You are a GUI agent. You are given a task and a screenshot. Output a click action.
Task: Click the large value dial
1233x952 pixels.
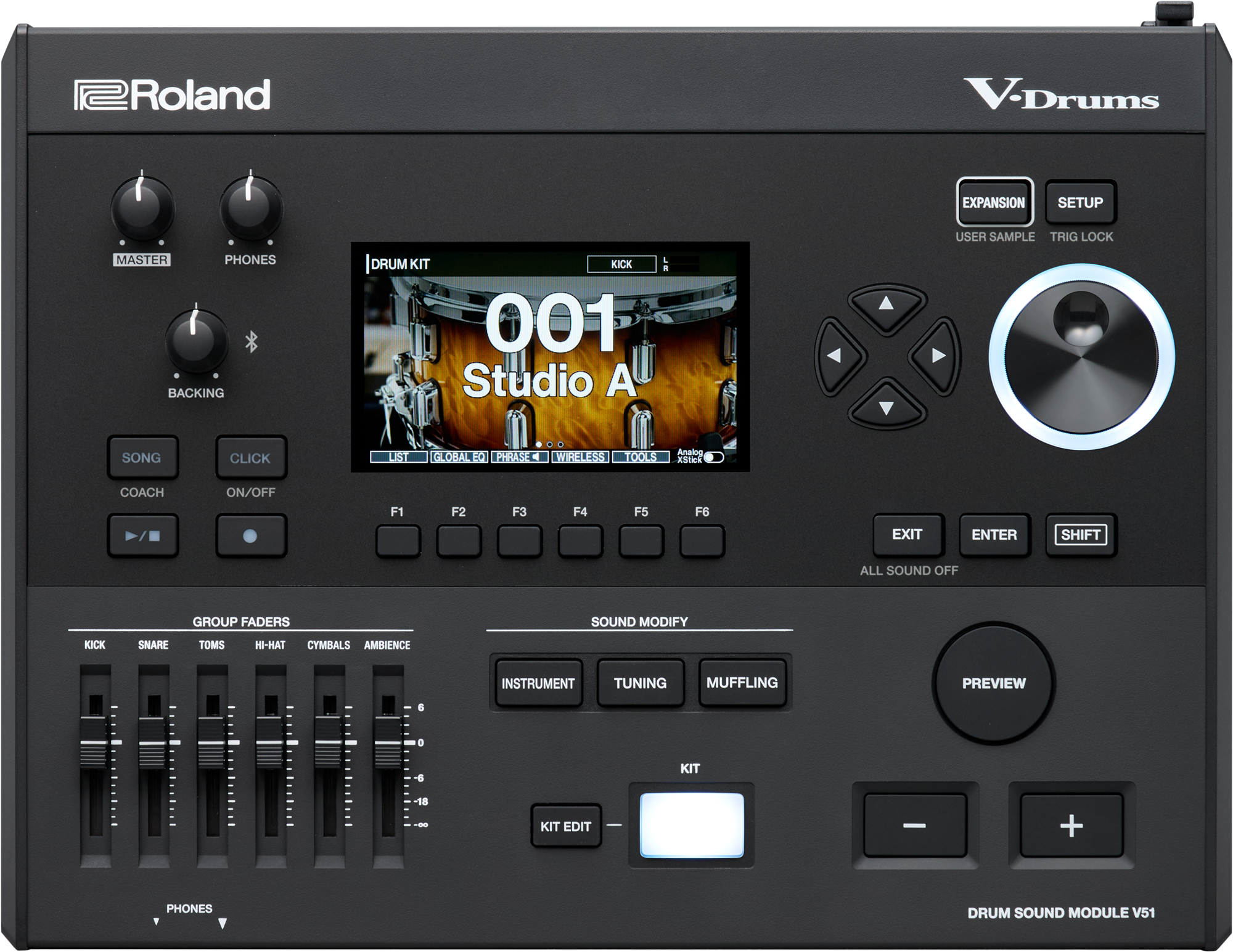(x=1082, y=357)
